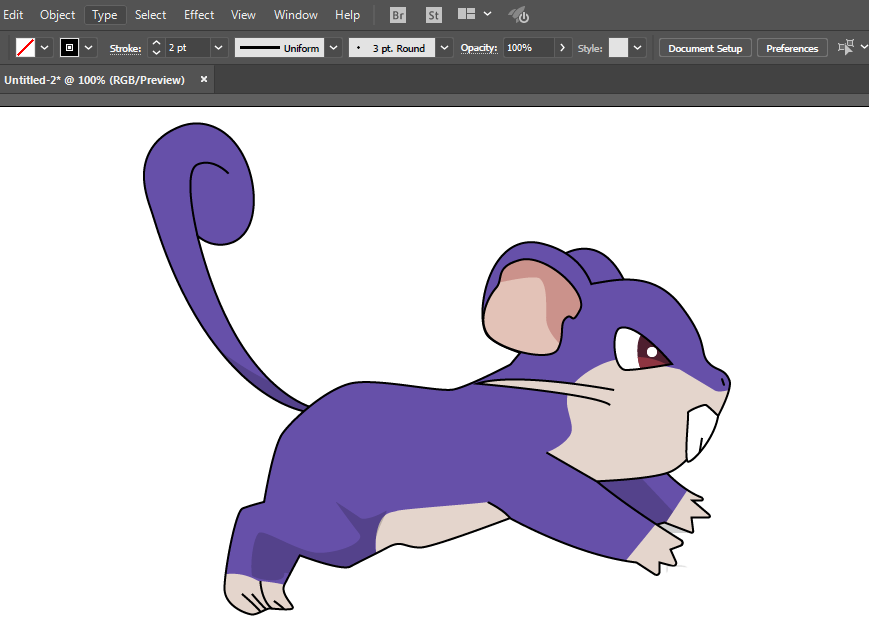Screen dimensions: 869x637
Task: Open the Window menu
Action: 295,15
